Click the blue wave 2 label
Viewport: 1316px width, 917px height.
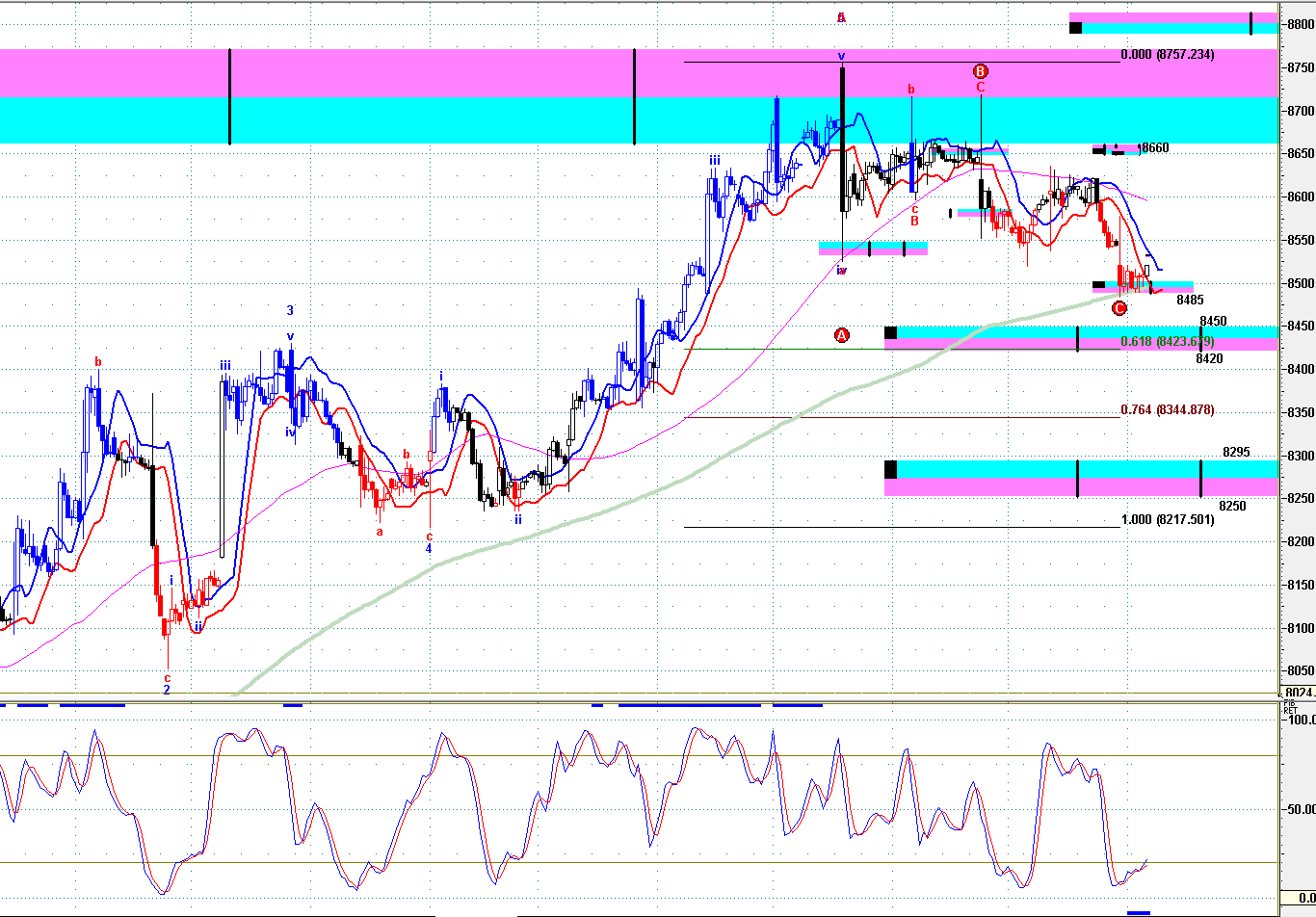point(167,690)
